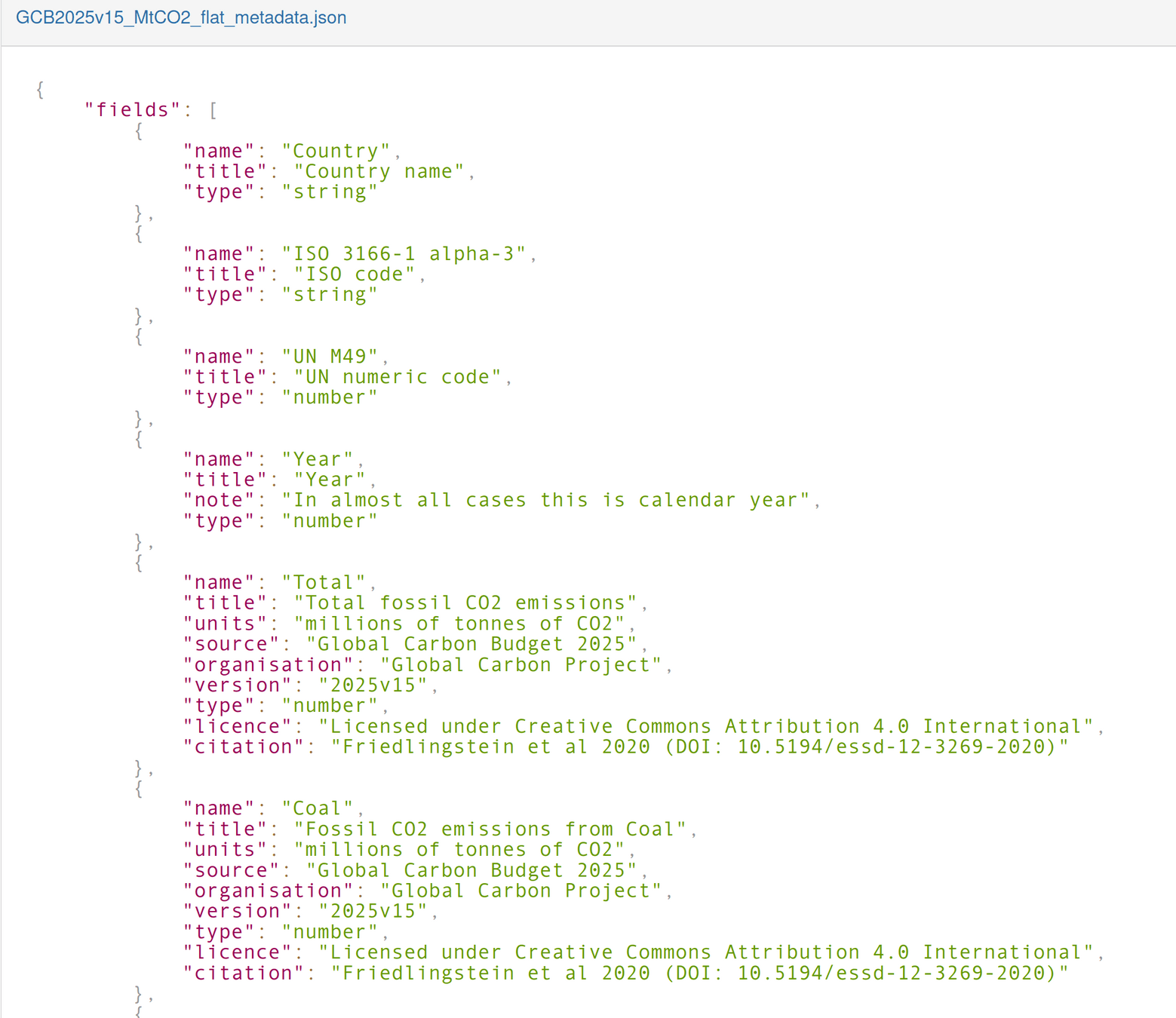Click the "Coal" name value

(x=318, y=808)
